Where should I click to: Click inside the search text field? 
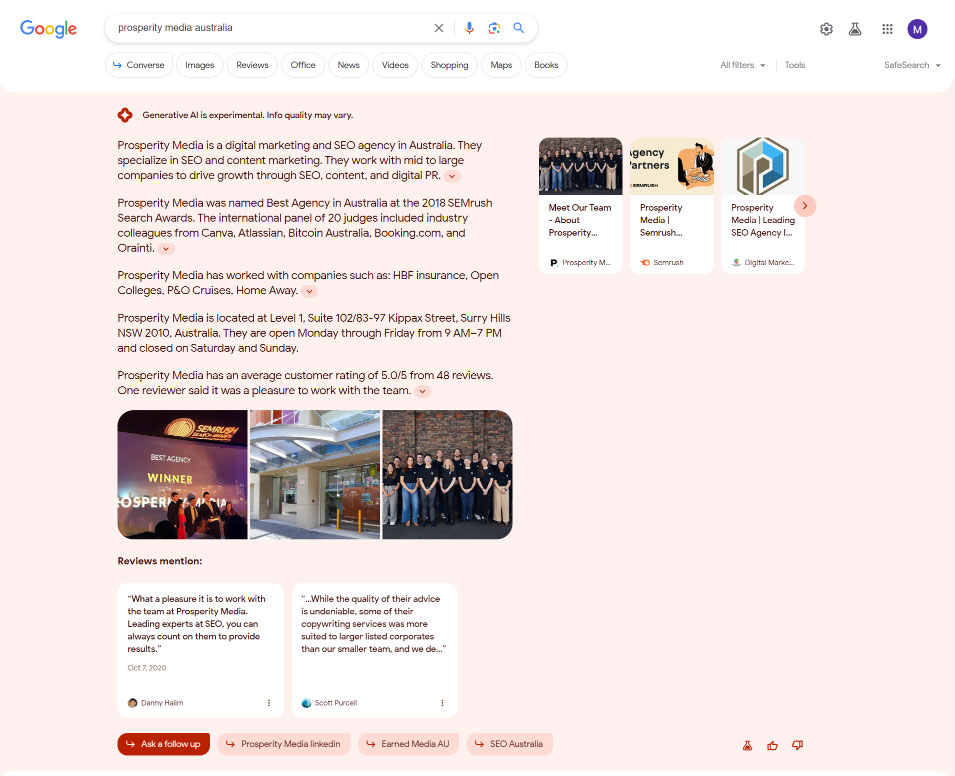pyautogui.click(x=271, y=28)
